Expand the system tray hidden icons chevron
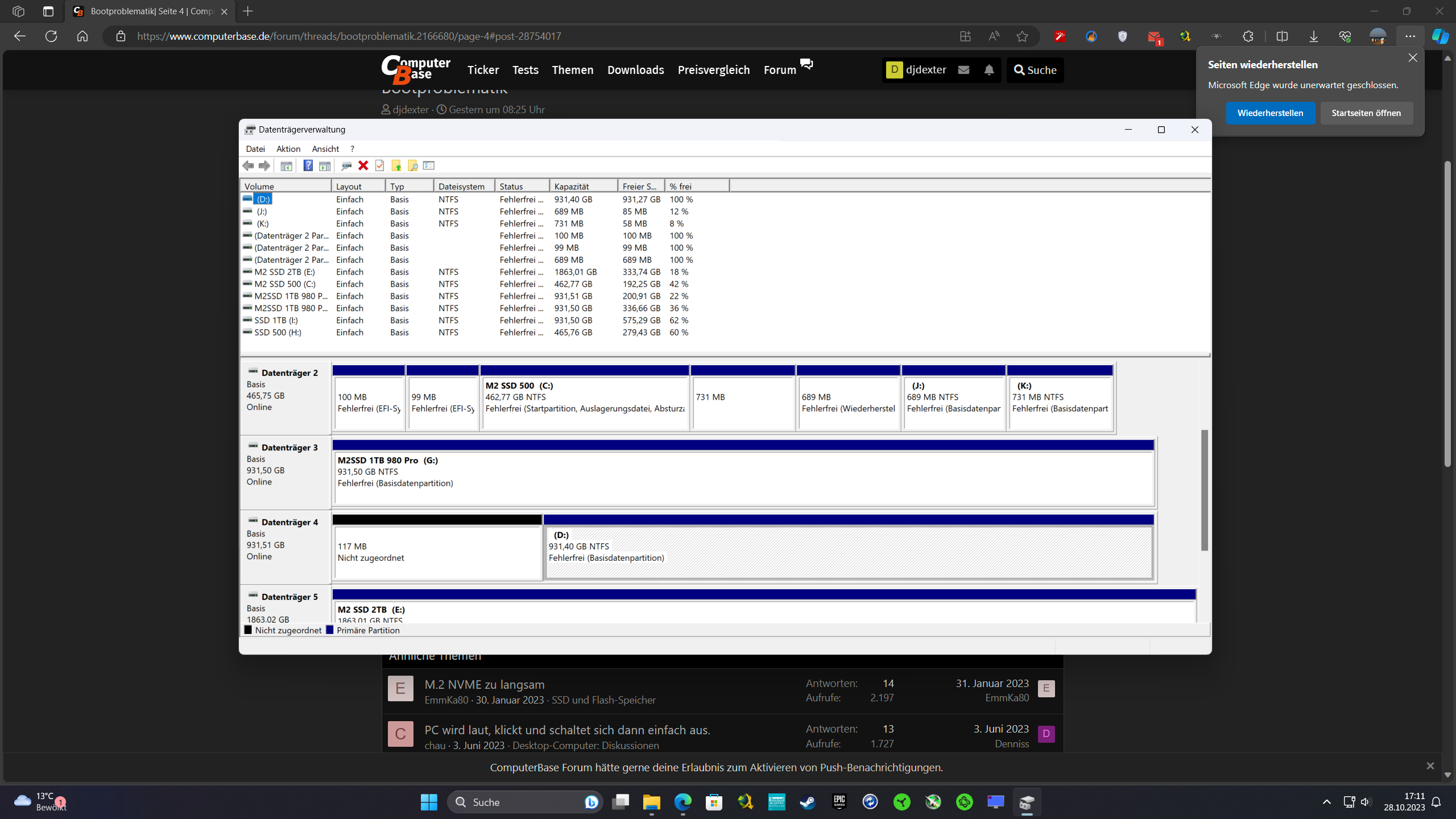Viewport: 1456px width, 819px height. [1327, 802]
